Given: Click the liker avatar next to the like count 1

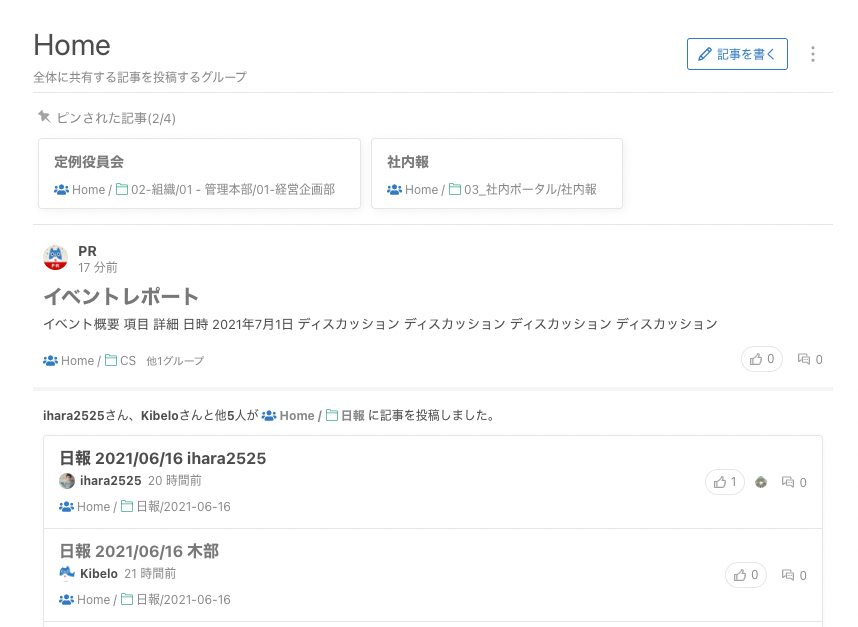Looking at the screenshot, I should 761,482.
